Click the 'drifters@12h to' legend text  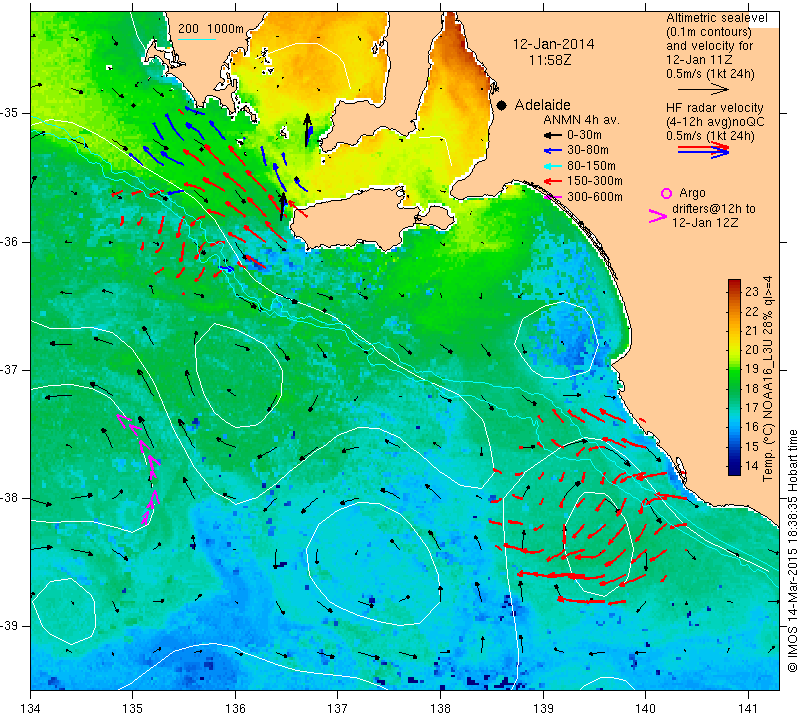click(714, 209)
